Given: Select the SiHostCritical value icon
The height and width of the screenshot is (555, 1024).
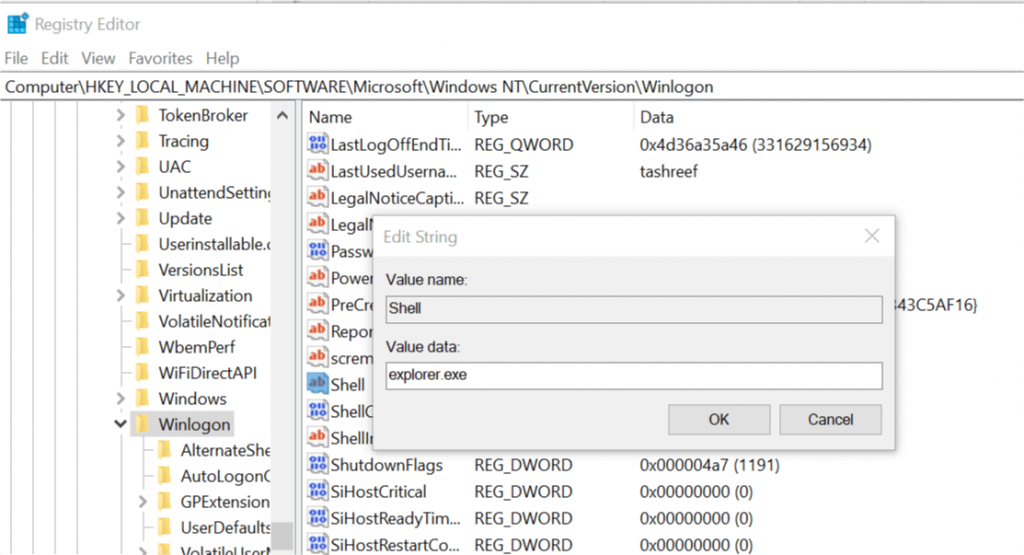Looking at the screenshot, I should pos(318,492).
